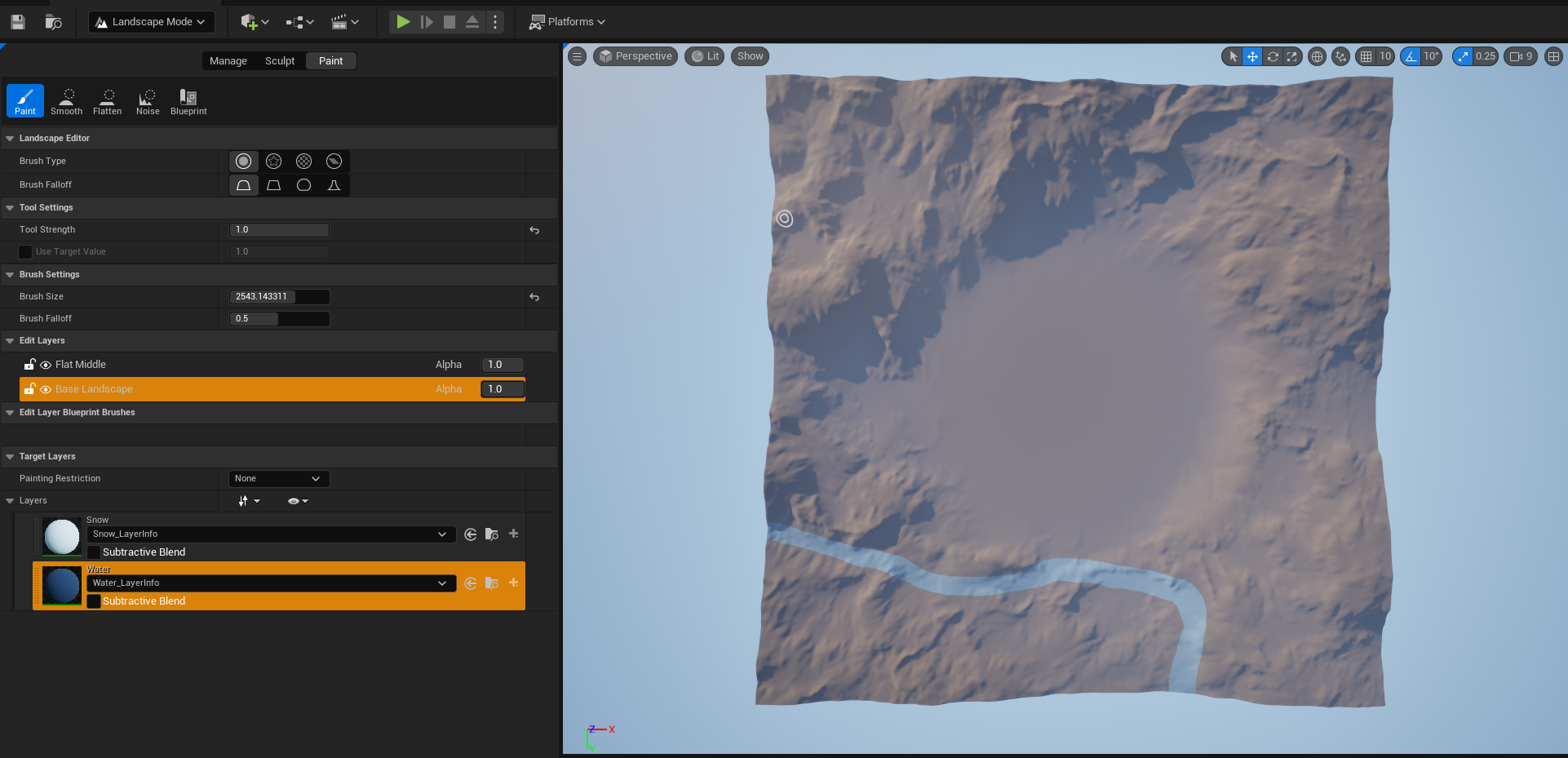This screenshot has width=1568, height=758.
Task: Enable the Use Target Value checkbox
Action: (25, 252)
